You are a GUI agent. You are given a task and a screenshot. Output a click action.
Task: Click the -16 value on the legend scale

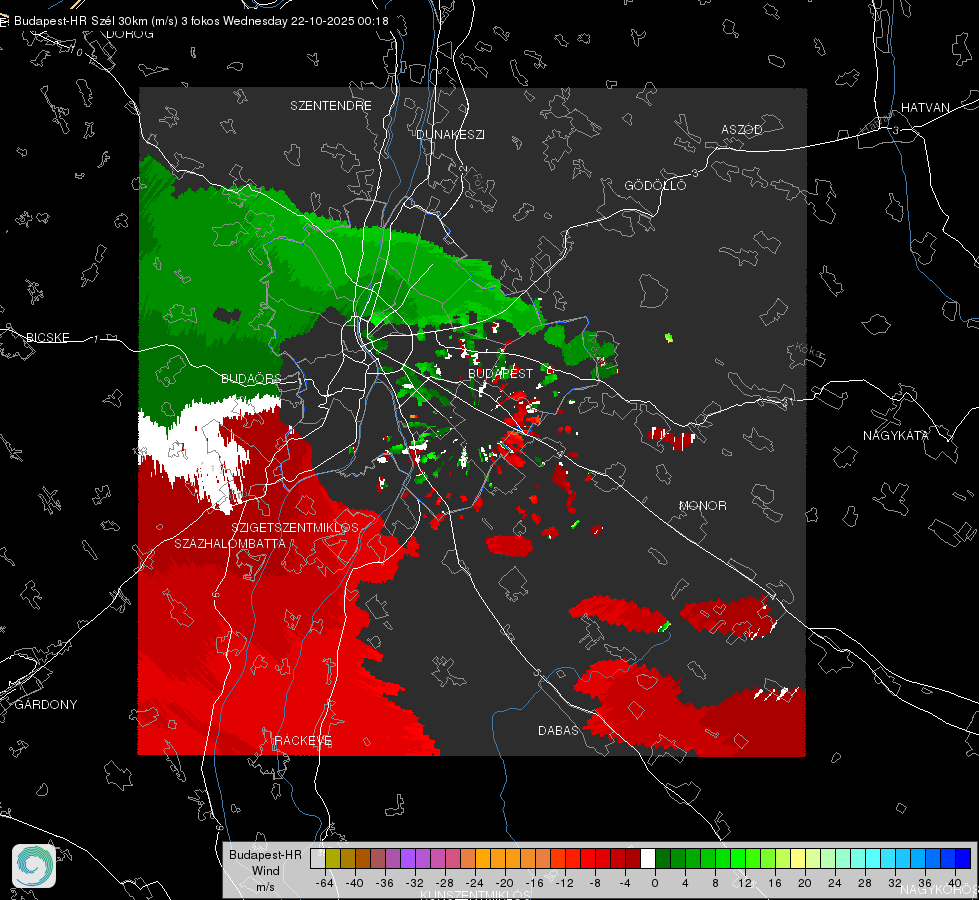coord(534,883)
